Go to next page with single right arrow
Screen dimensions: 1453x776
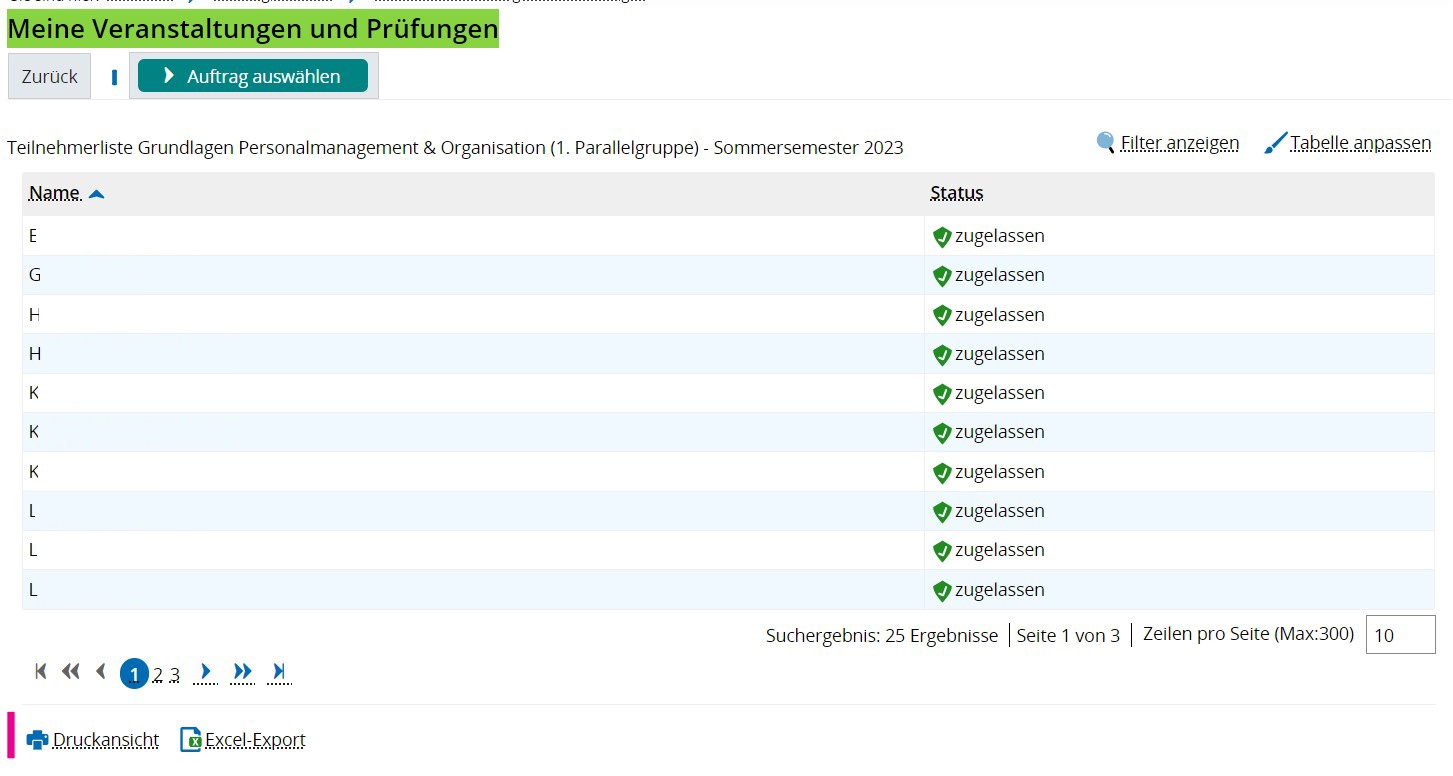click(x=206, y=671)
